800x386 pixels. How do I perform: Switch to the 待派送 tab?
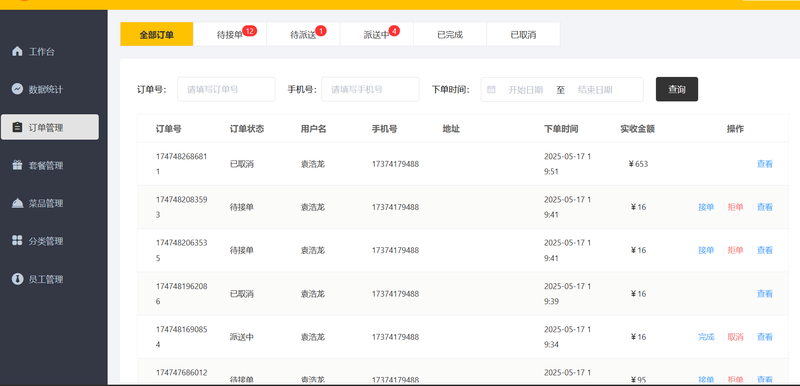pyautogui.click(x=304, y=35)
